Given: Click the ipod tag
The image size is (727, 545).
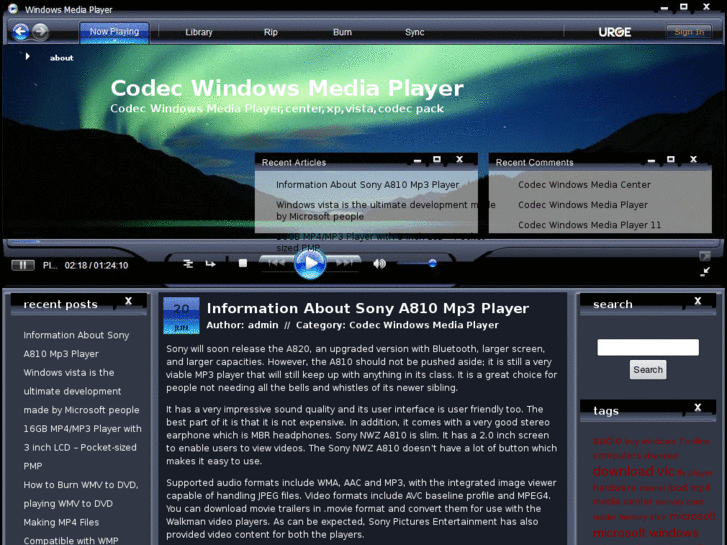Looking at the screenshot, I should point(677,487).
